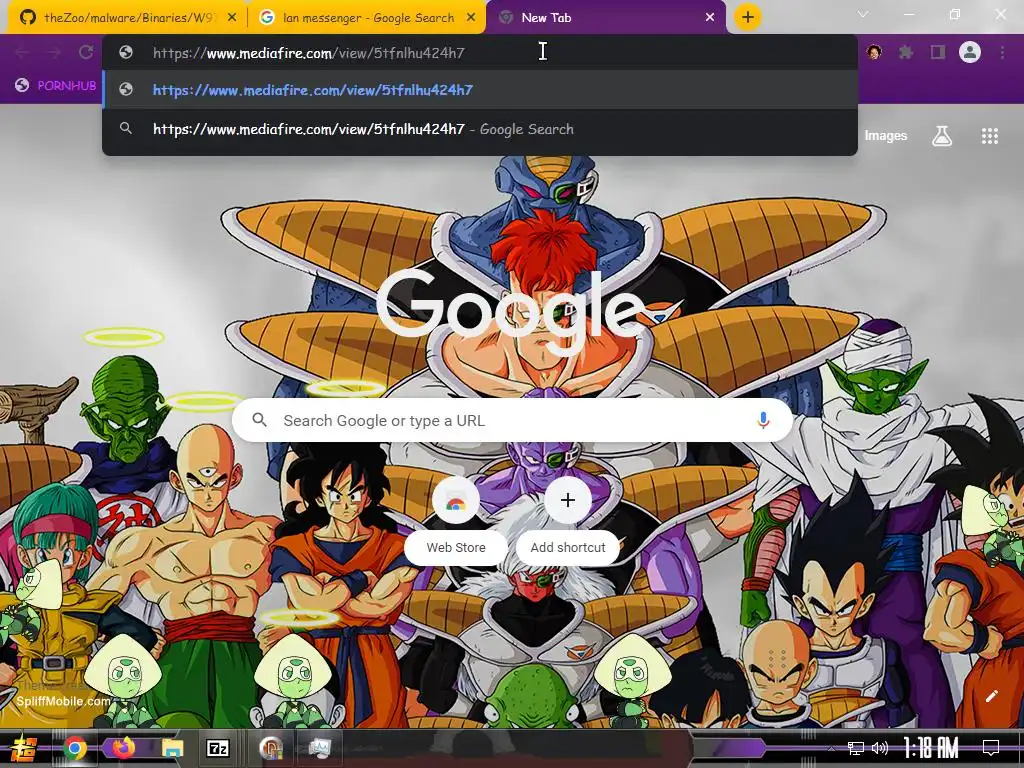Open the Chrome three-dot menu
Viewport: 1024px width, 768px height.
tap(1002, 52)
